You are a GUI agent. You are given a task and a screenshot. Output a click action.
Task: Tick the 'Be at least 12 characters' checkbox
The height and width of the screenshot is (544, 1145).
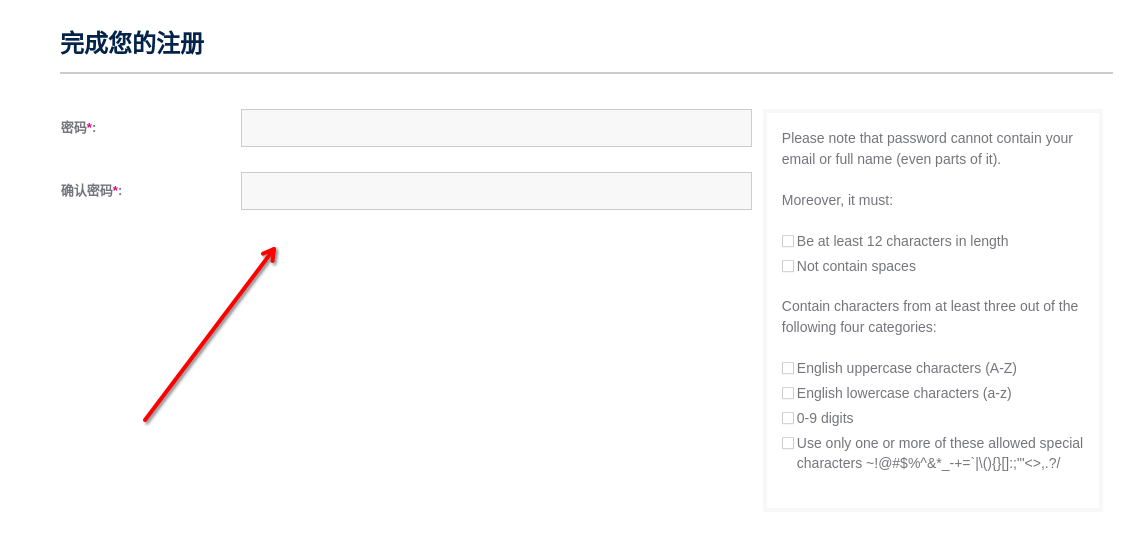tap(788, 241)
